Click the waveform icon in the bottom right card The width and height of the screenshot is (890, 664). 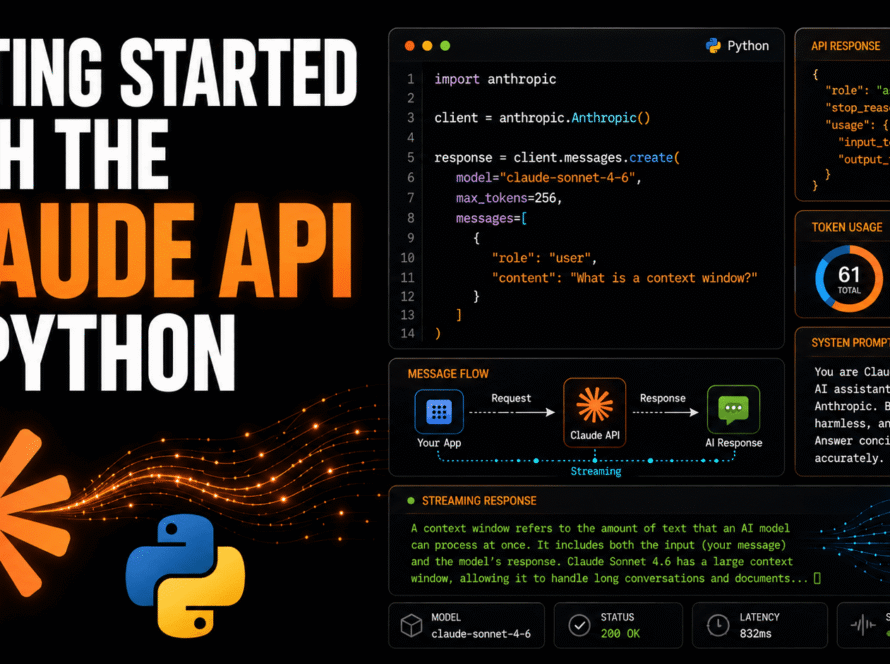[863, 625]
